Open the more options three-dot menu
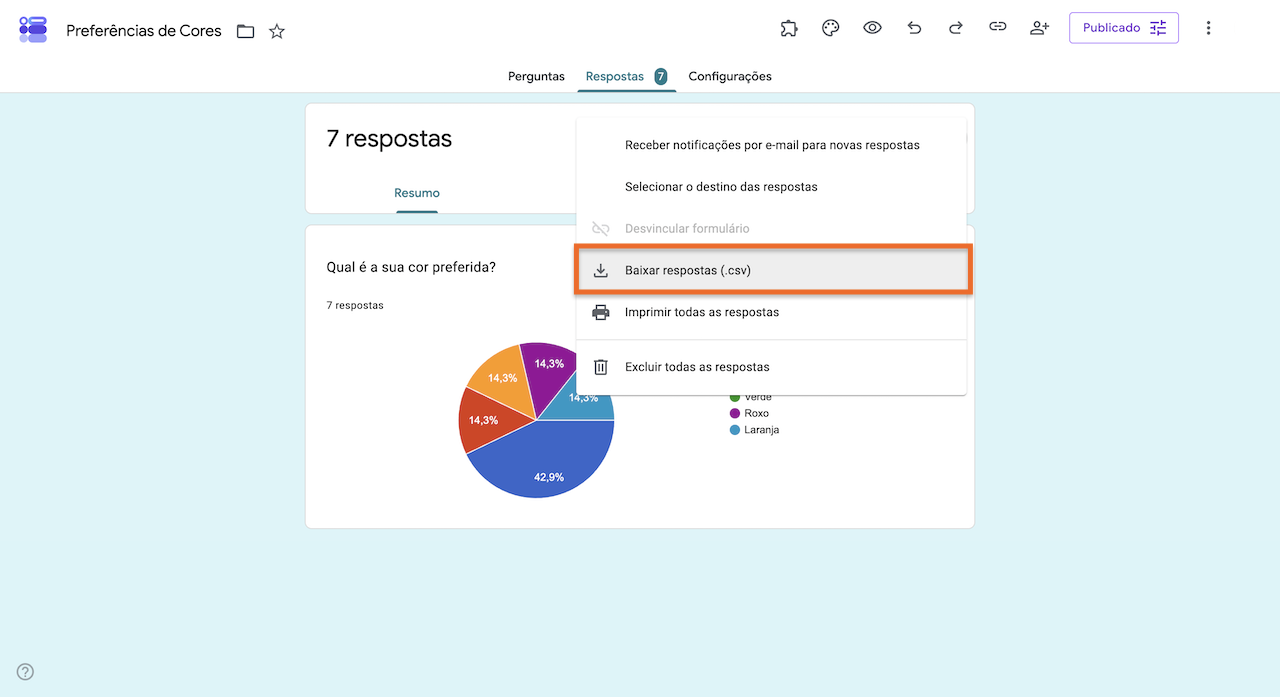Image resolution: width=1280 pixels, height=697 pixels. tap(1208, 28)
